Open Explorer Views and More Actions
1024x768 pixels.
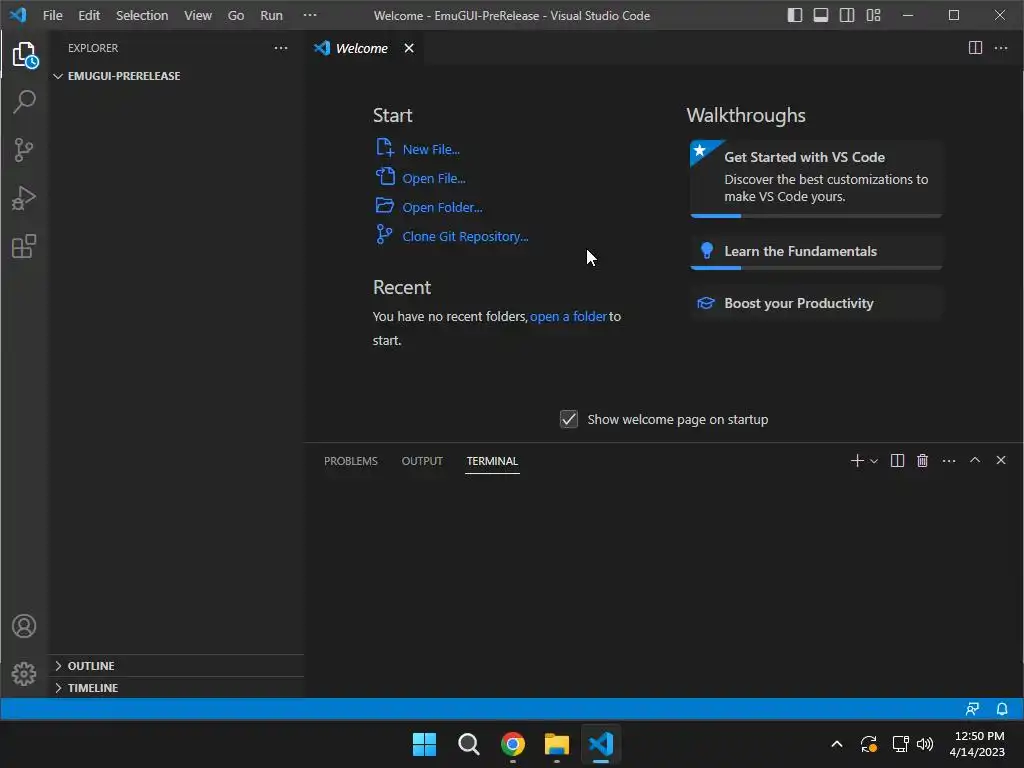(281, 48)
